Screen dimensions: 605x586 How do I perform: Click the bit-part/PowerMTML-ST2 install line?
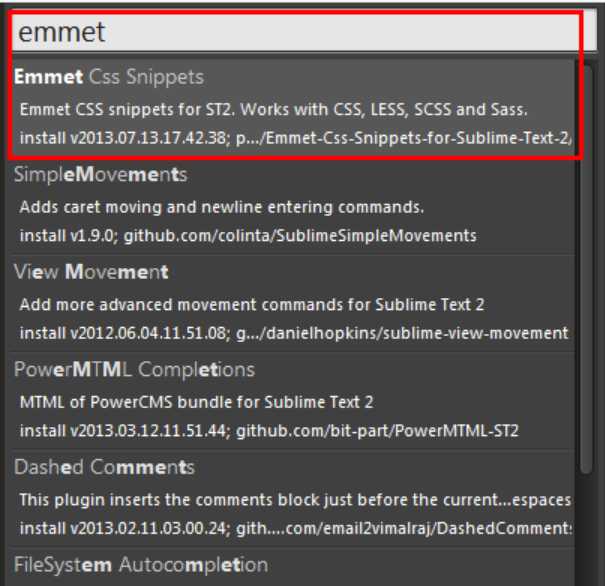(268, 430)
